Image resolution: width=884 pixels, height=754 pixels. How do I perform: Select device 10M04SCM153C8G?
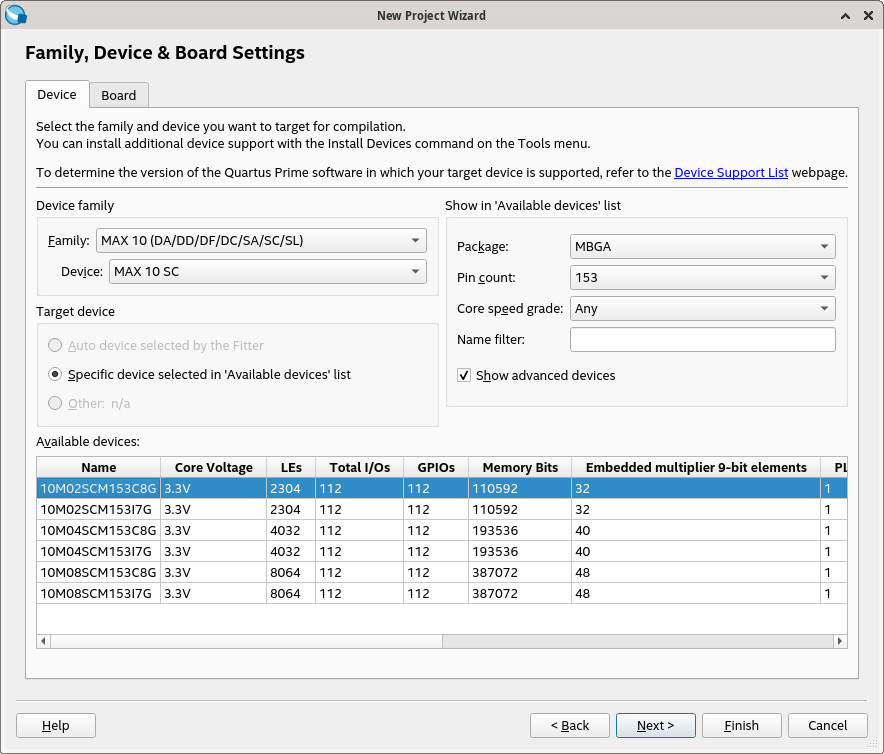coord(98,530)
